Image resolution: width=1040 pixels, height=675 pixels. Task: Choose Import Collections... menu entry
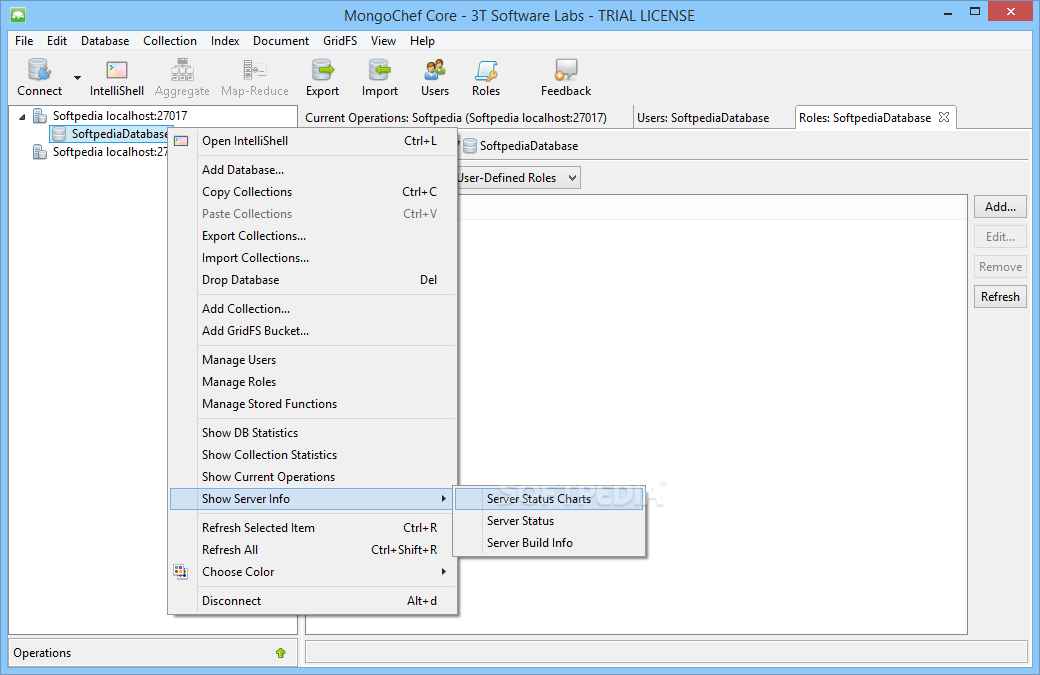click(x=313, y=257)
